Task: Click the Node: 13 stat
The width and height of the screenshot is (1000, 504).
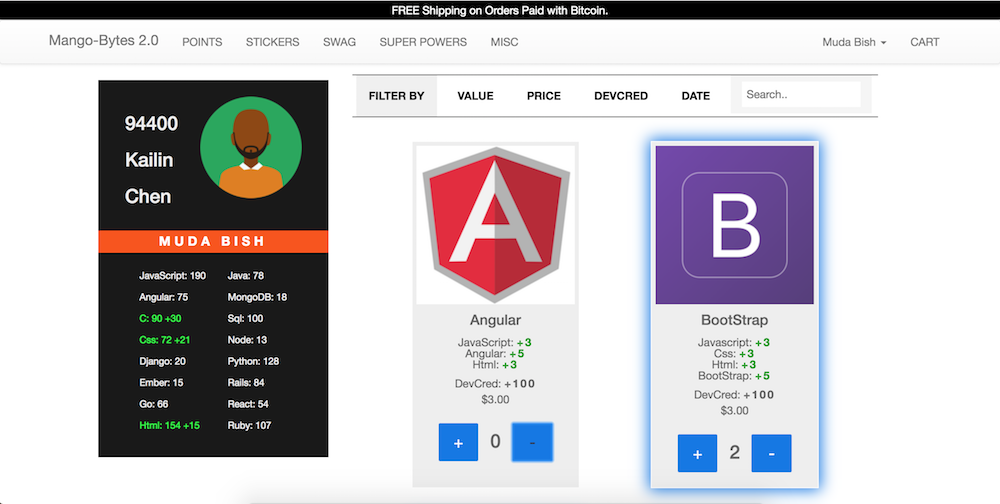Action: [247, 340]
